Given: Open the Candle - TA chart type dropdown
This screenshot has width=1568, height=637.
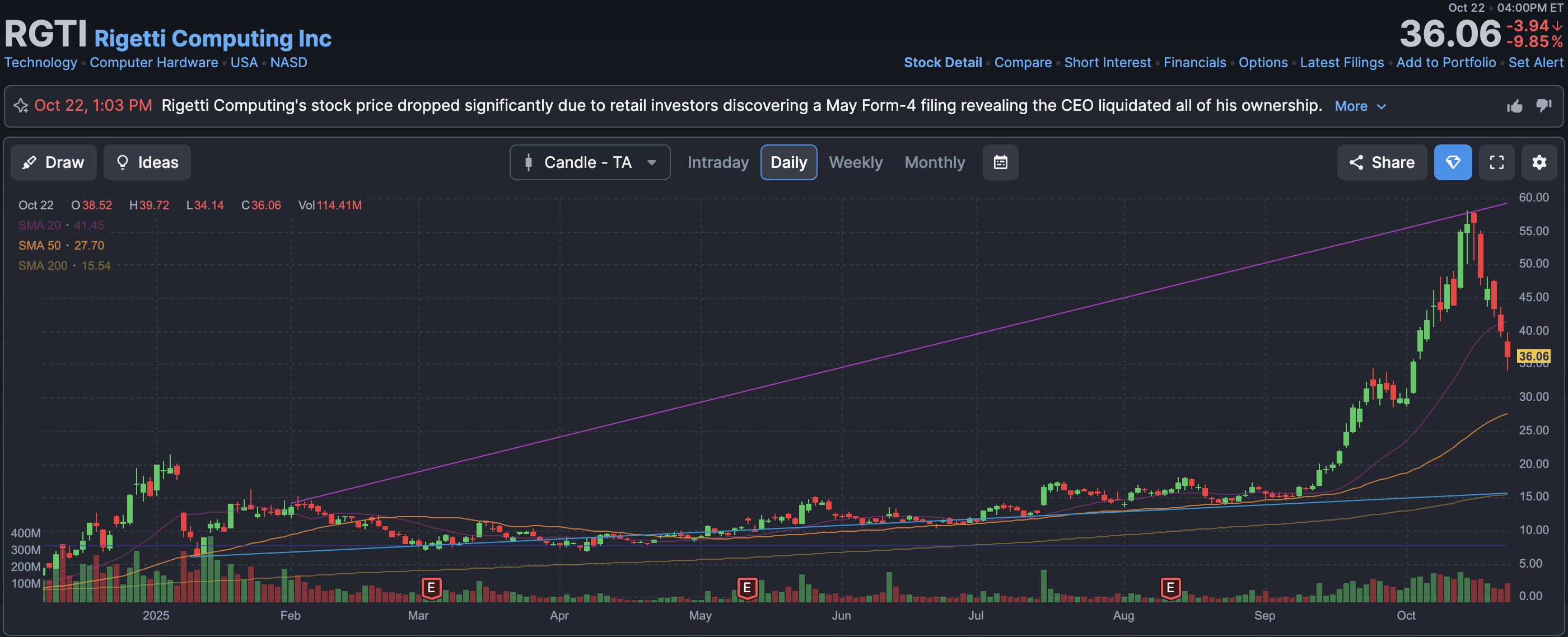Looking at the screenshot, I should 589,162.
